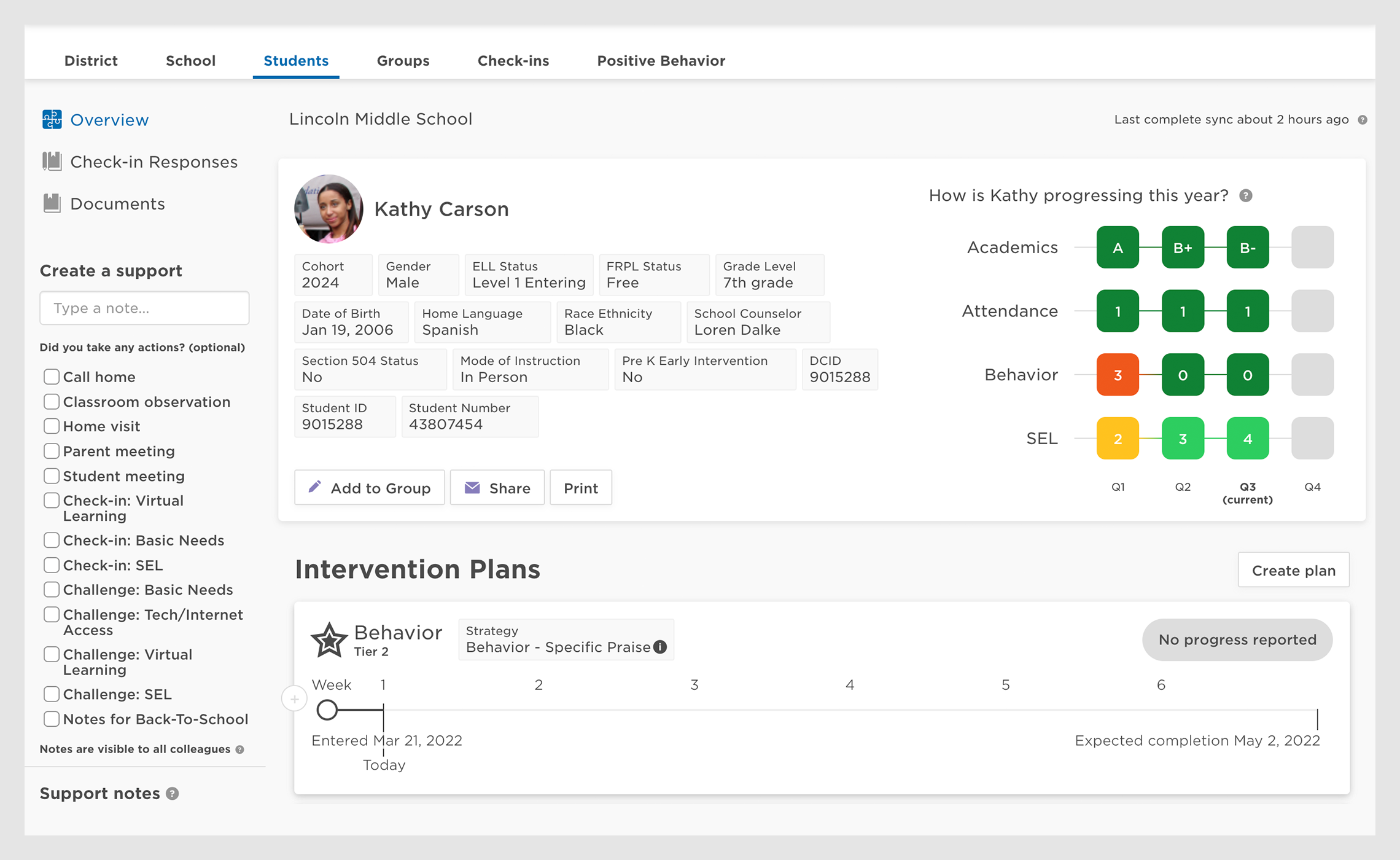Viewport: 1400px width, 860px height.
Task: Click the info icon beside Specific Praise strategy
Action: (x=660, y=647)
